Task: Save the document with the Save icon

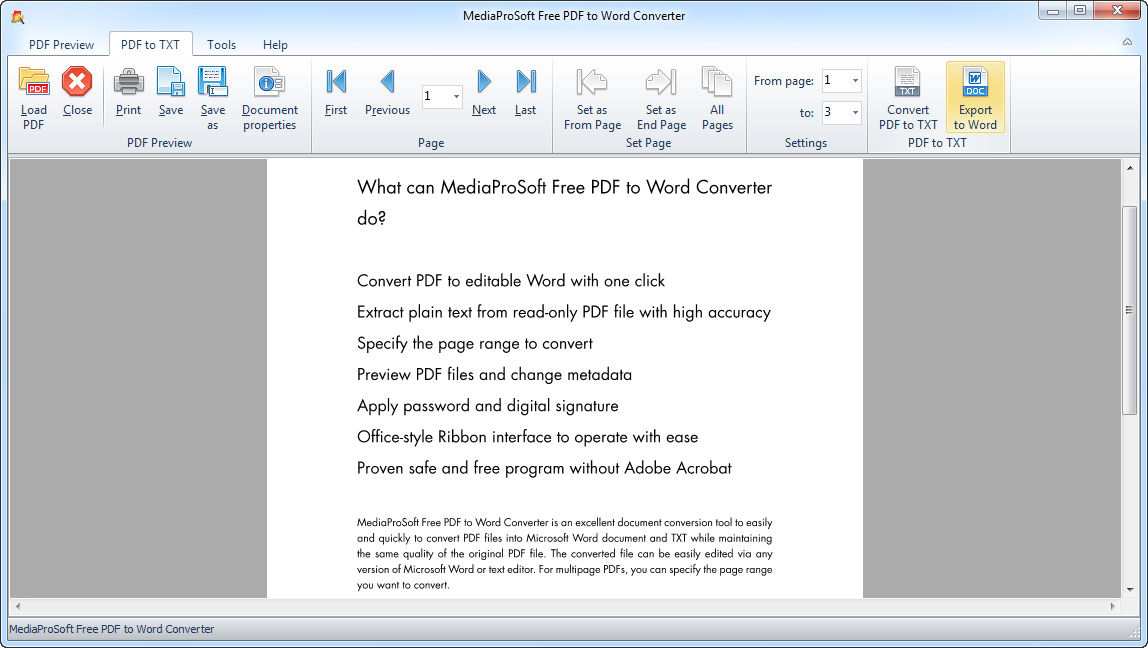Action: coord(171,92)
